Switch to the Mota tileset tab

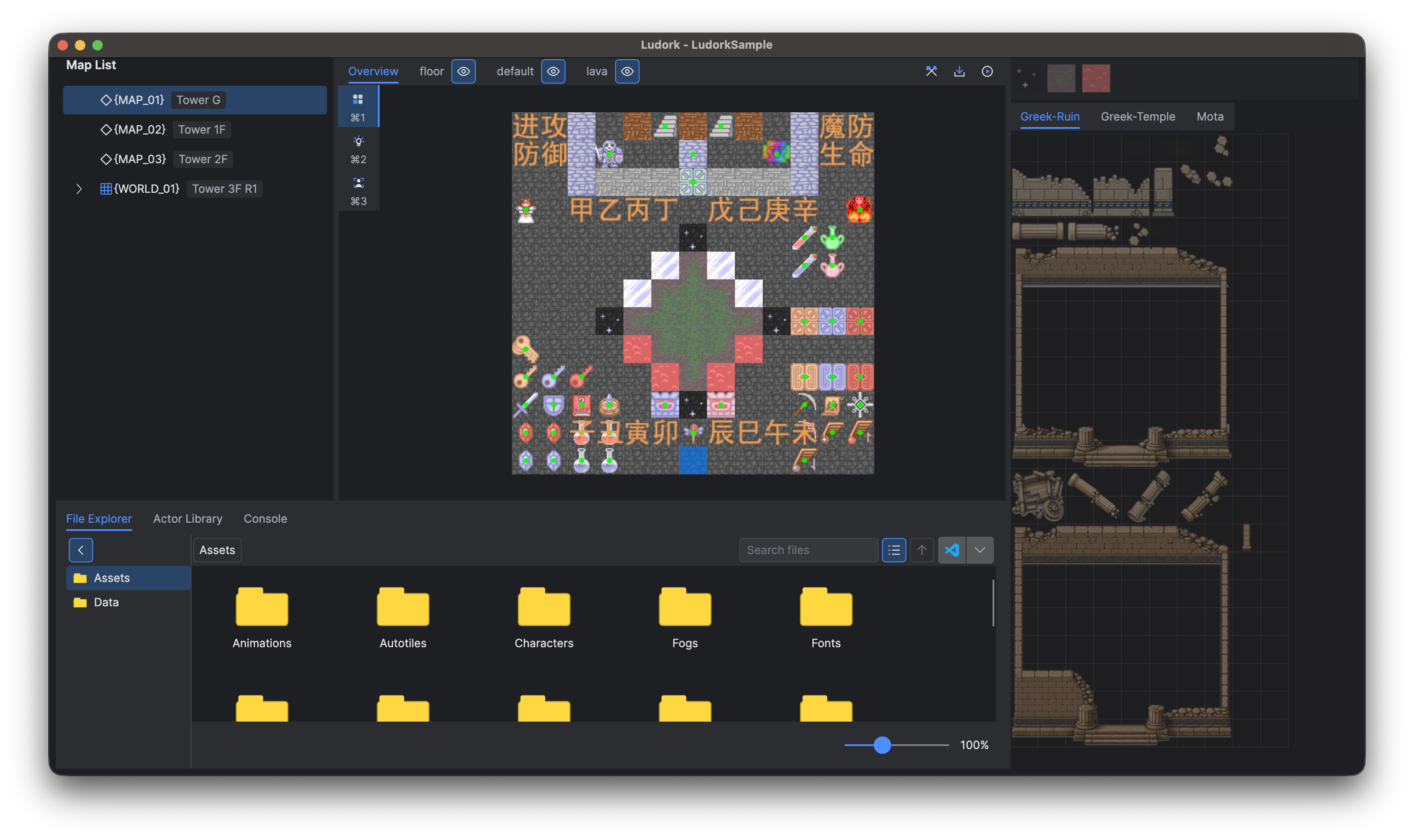click(x=1210, y=117)
